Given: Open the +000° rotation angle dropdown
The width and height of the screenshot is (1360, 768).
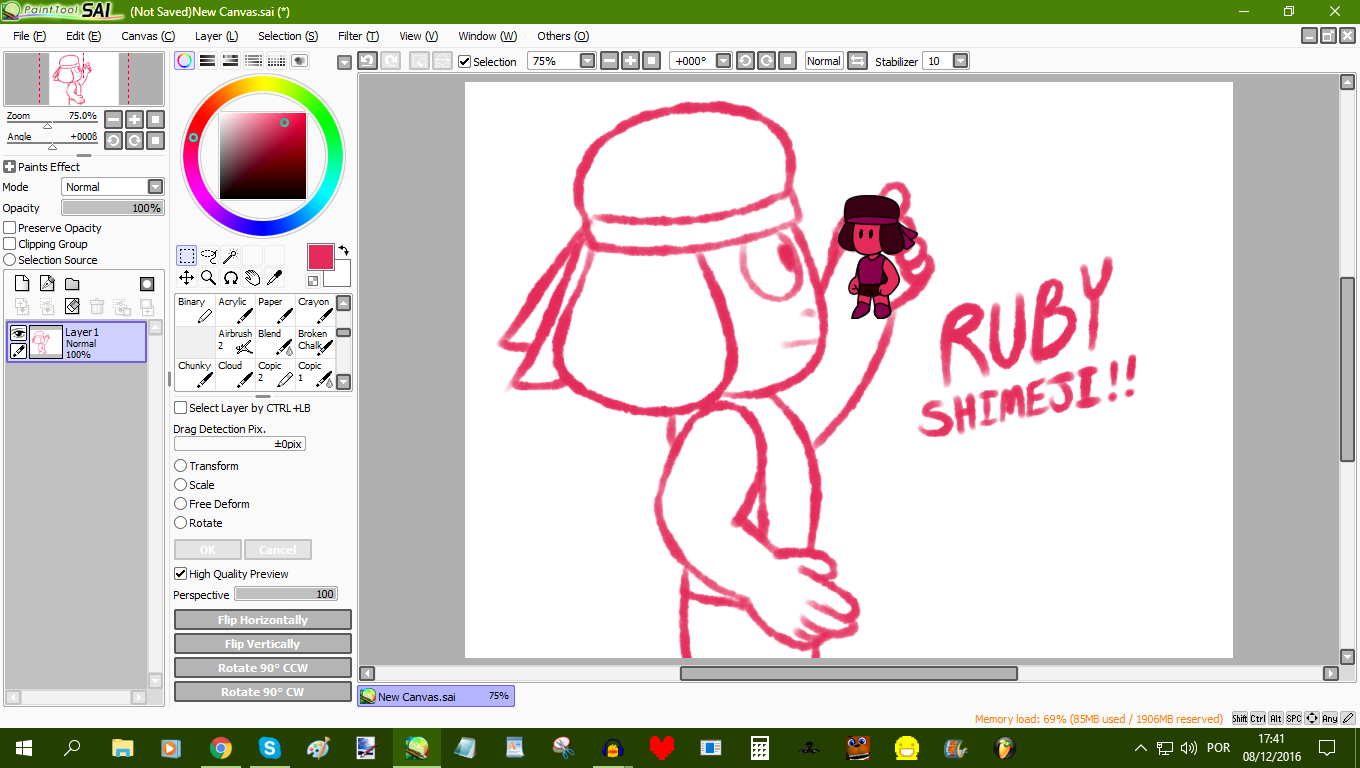Looking at the screenshot, I should pos(724,61).
